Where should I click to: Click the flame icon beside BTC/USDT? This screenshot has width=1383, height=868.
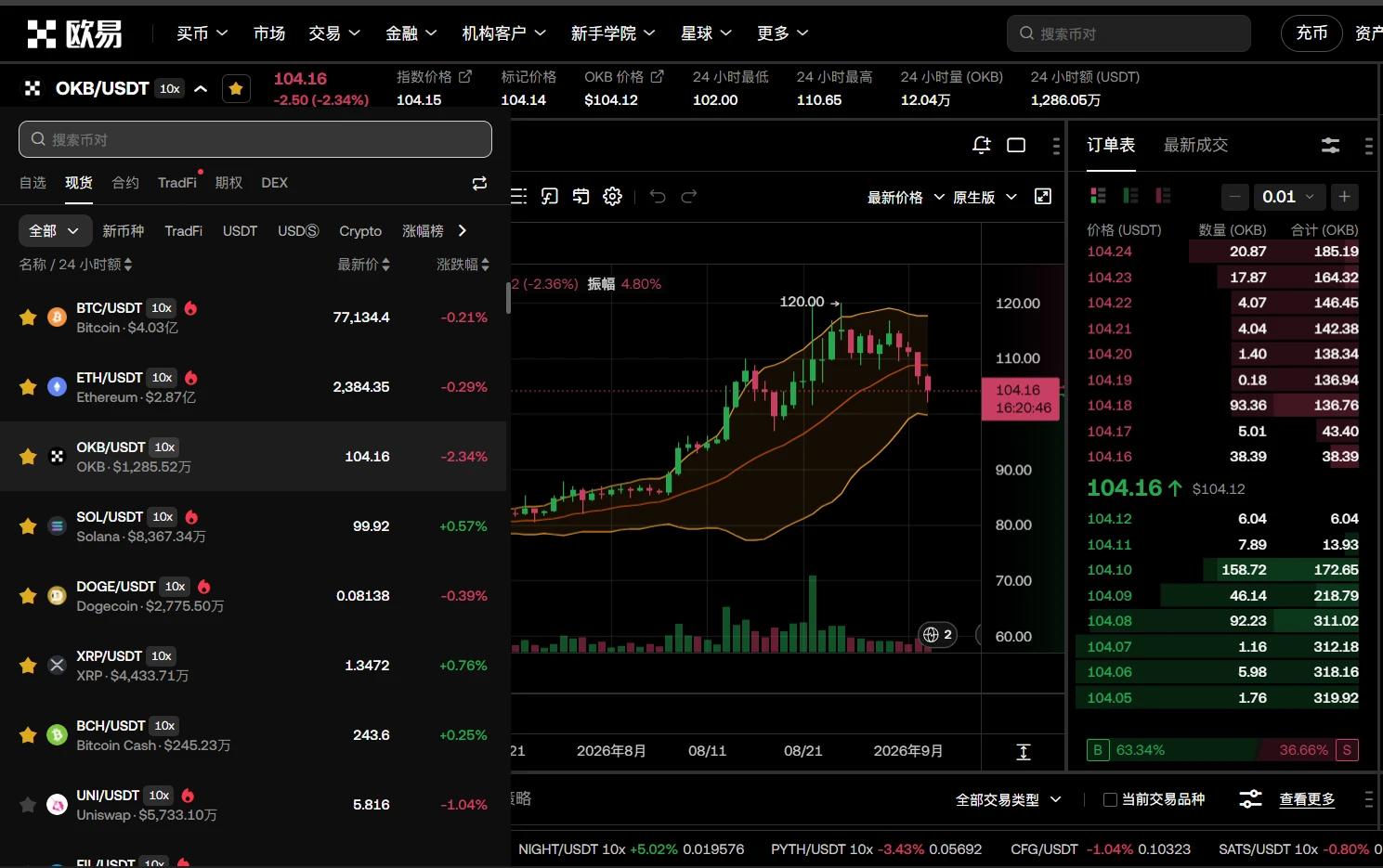click(x=190, y=307)
